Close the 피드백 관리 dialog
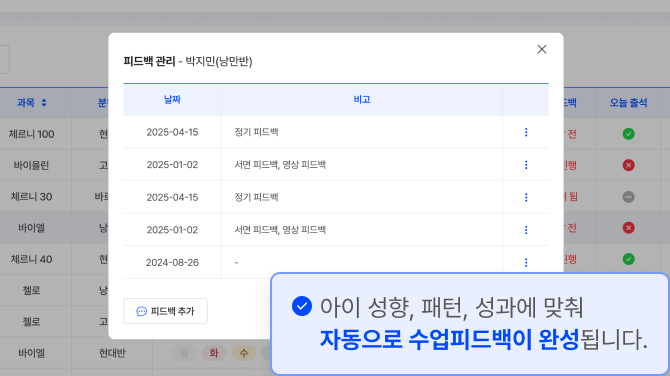This screenshot has width=670, height=376. (542, 49)
